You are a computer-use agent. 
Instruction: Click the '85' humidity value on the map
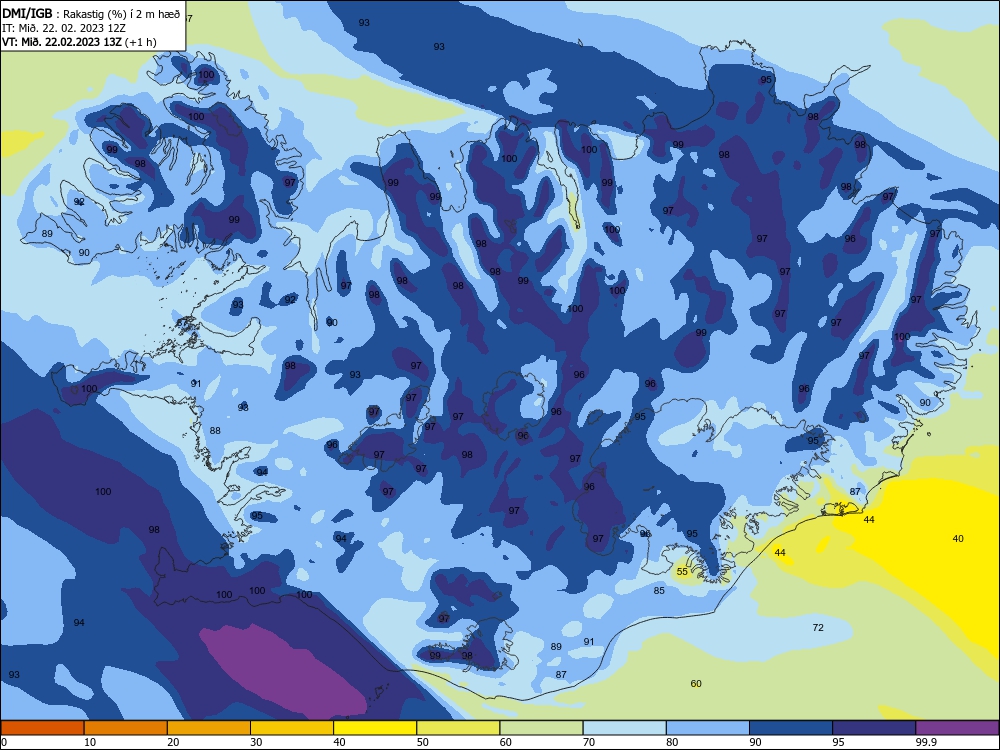coord(659,591)
